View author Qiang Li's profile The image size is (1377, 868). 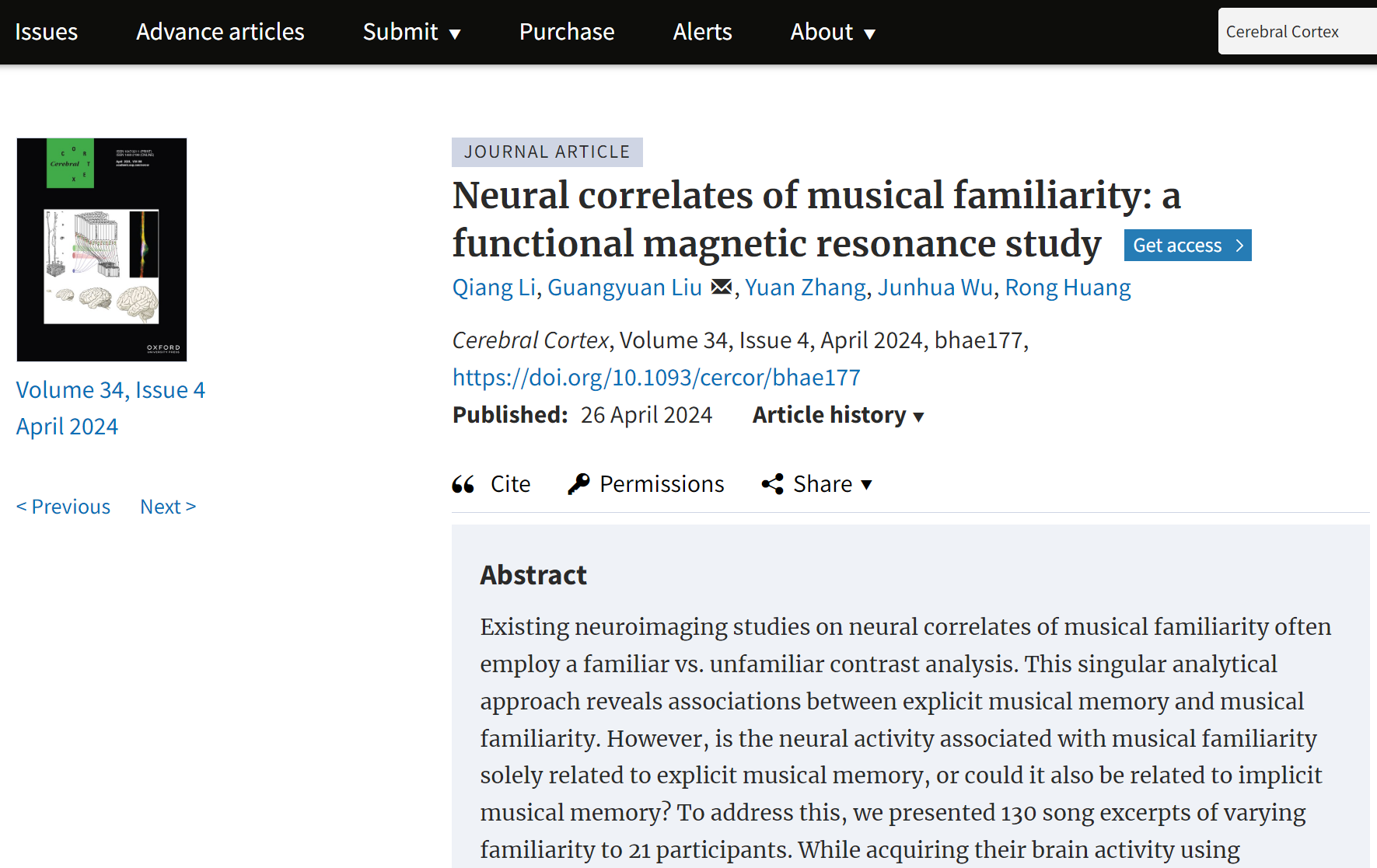pos(494,288)
